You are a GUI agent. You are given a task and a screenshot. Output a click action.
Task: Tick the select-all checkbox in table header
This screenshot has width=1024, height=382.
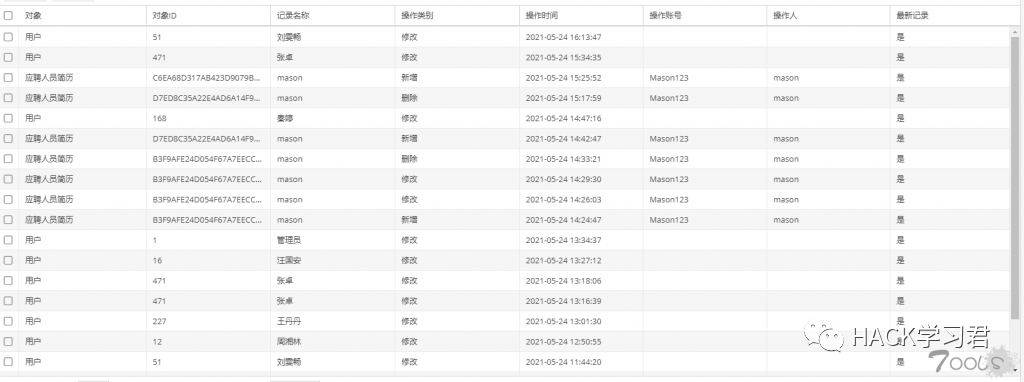tap(8, 16)
